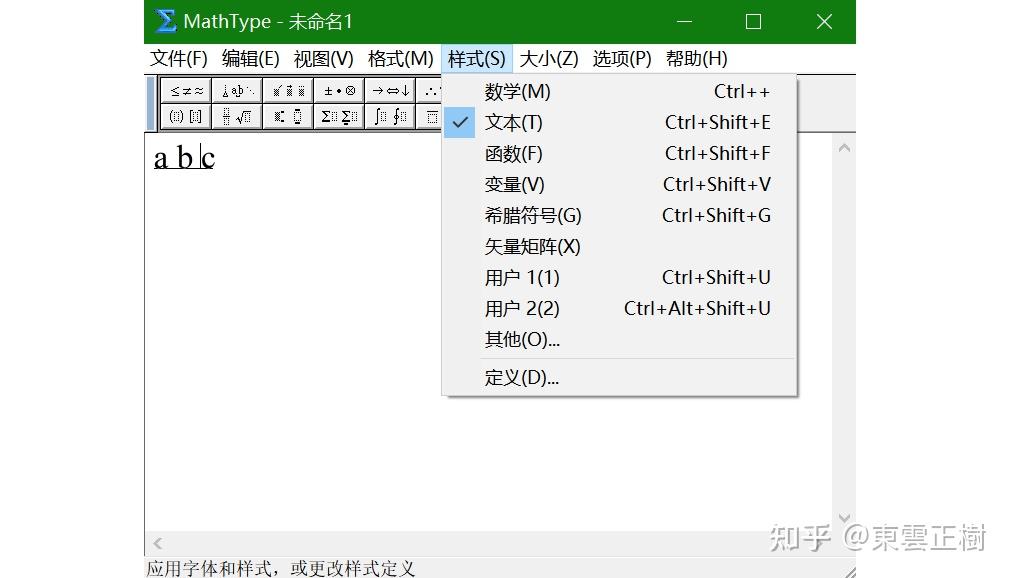Choose the 用户 2(2) style
1012x578 pixels.
click(x=620, y=308)
